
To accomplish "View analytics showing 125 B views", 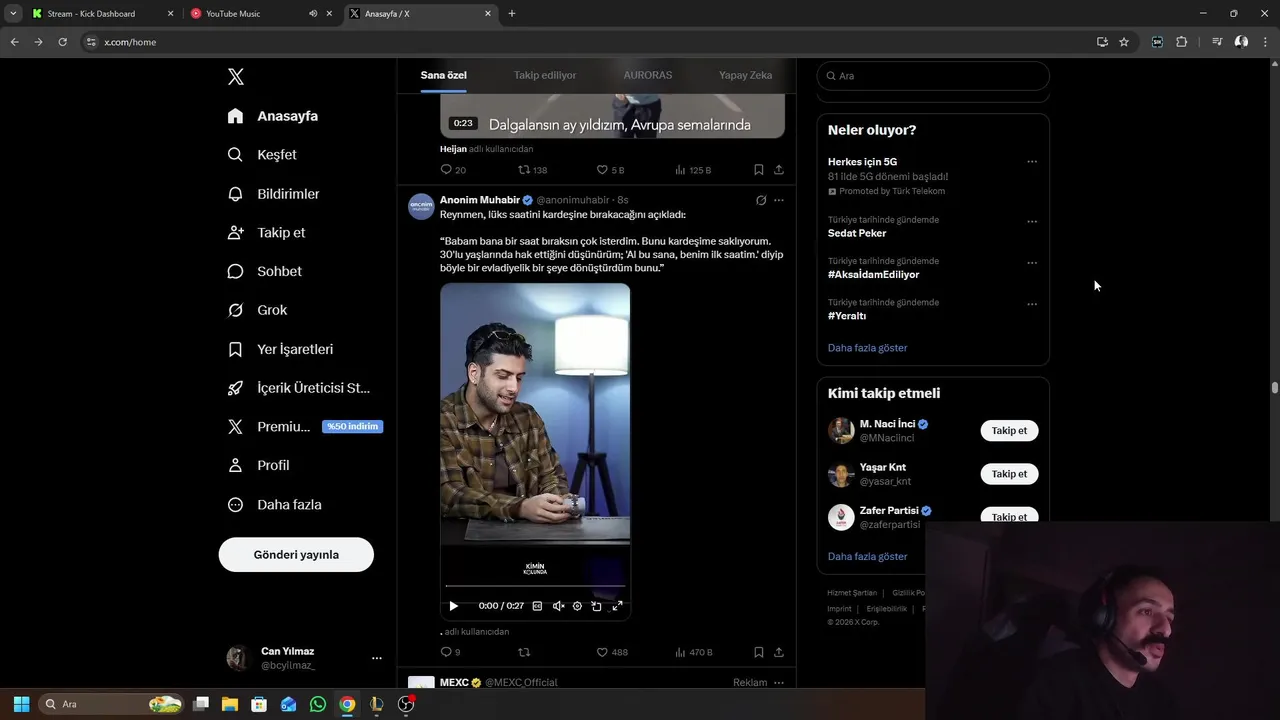I will click(x=693, y=170).
